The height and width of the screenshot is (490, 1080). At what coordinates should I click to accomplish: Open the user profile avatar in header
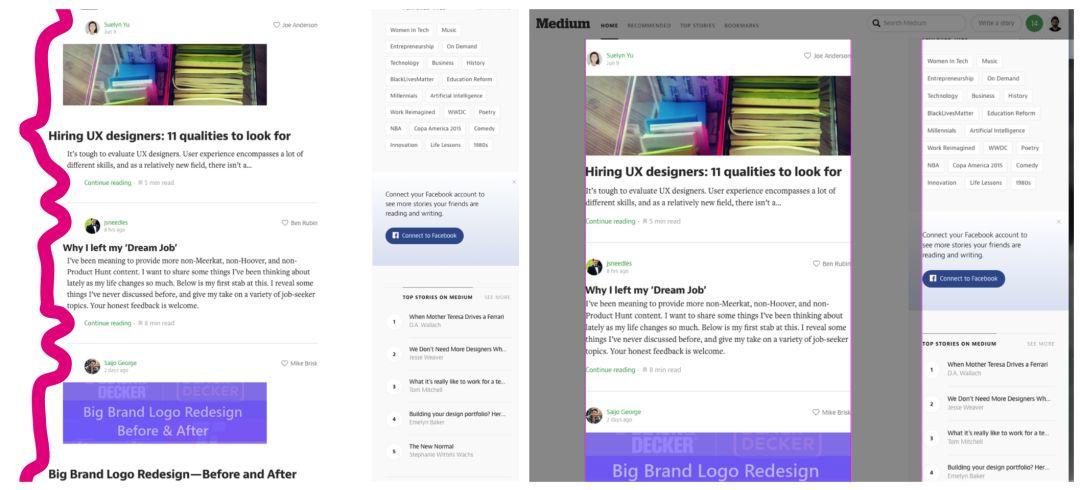pos(1055,24)
